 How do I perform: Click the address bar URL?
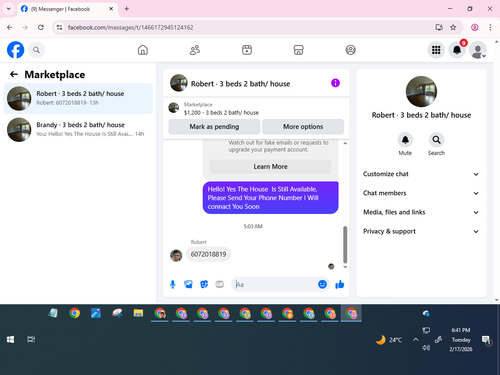pyautogui.click(x=130, y=27)
